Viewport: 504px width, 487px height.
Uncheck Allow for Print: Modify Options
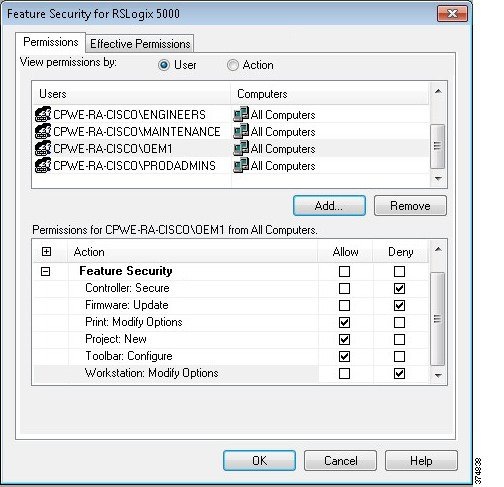click(x=344, y=322)
